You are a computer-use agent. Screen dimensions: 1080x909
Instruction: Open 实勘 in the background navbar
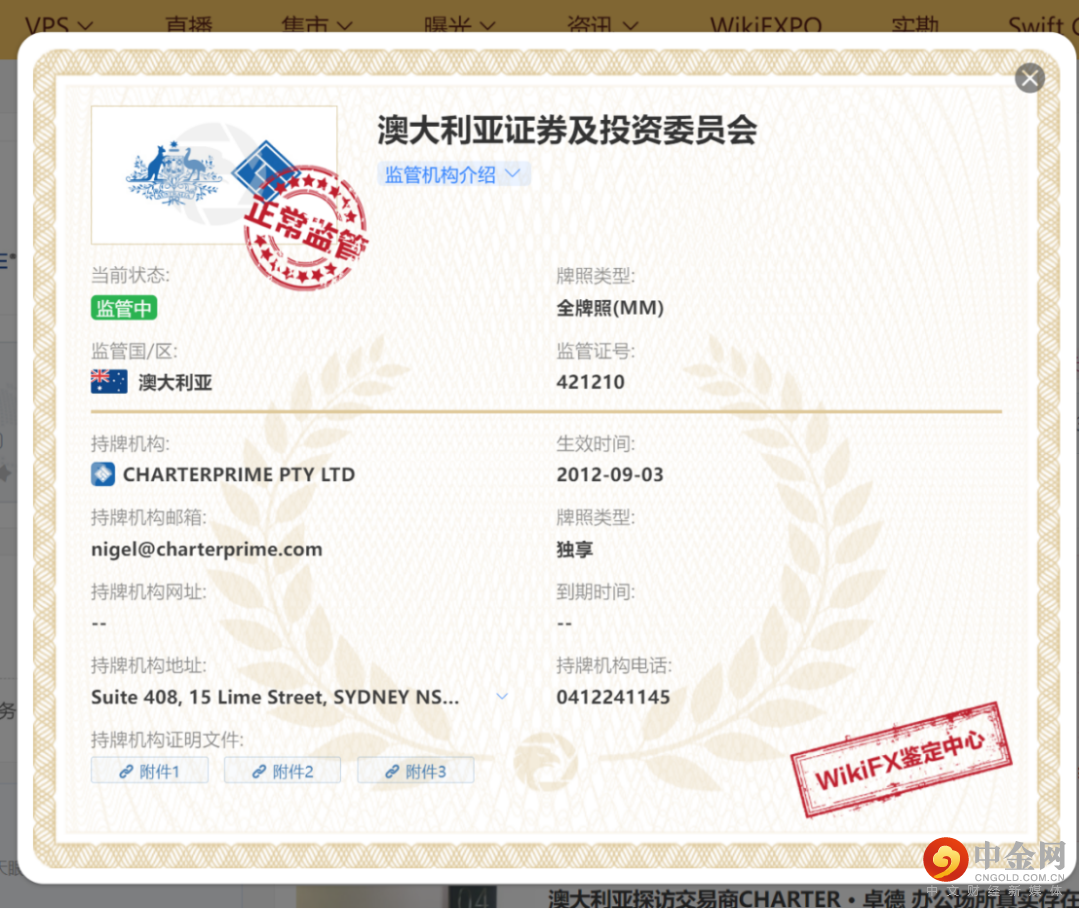[x=915, y=25]
